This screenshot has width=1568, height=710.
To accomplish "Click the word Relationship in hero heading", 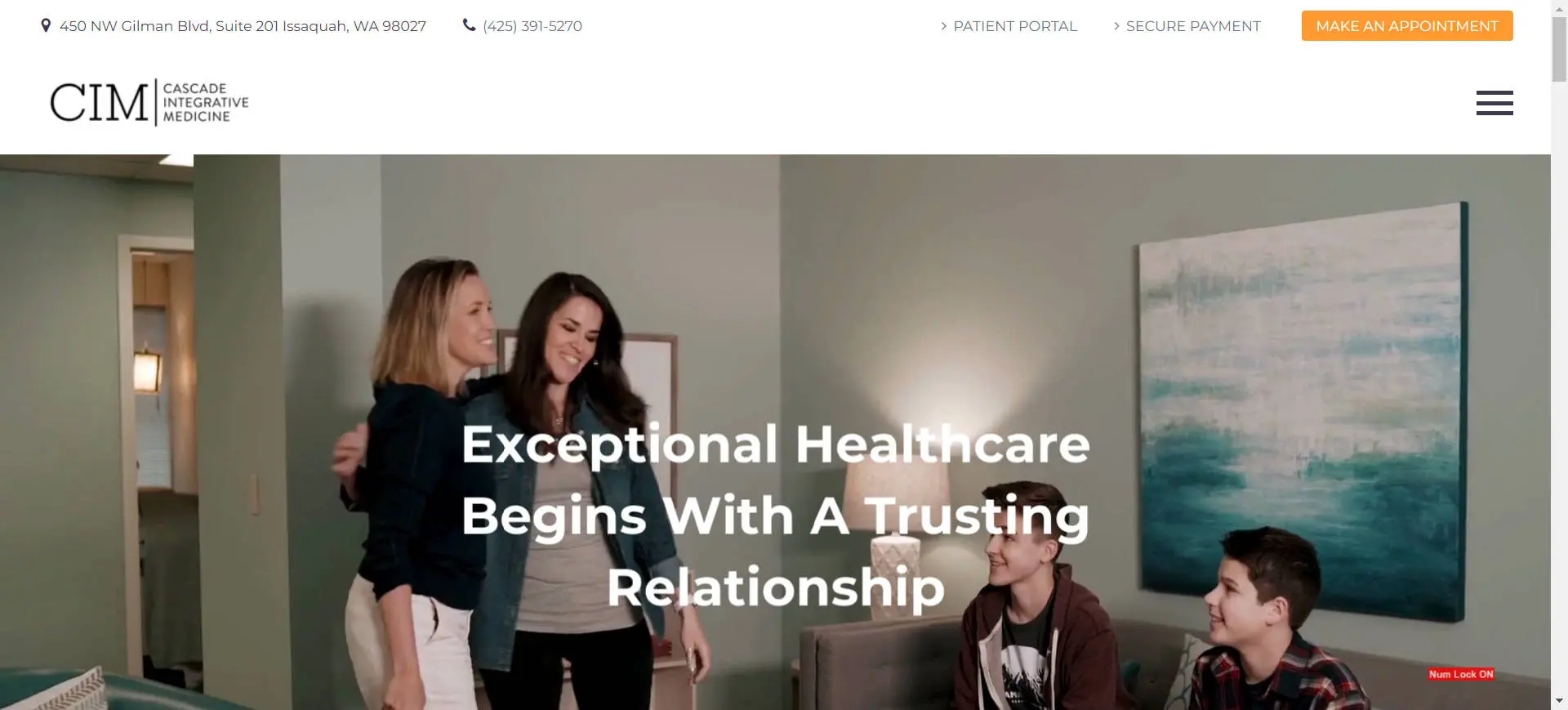I will point(776,588).
